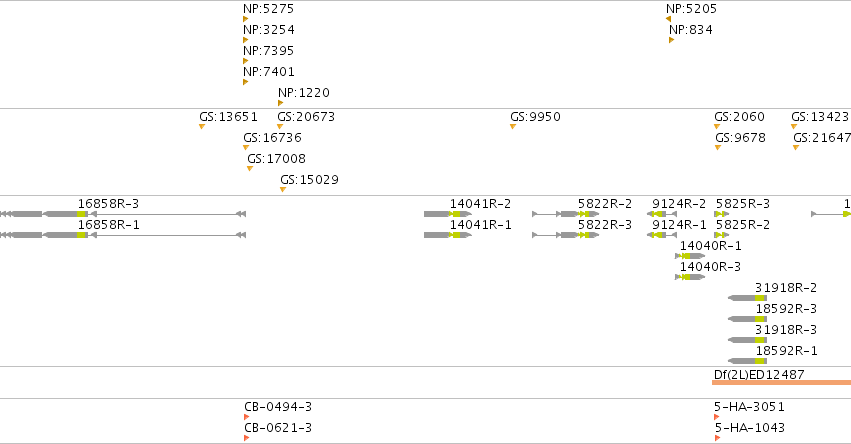Screen dimensions: 851x444
Task: Select the 14041R-1 transcript label
Action: pyautogui.click(x=480, y=225)
